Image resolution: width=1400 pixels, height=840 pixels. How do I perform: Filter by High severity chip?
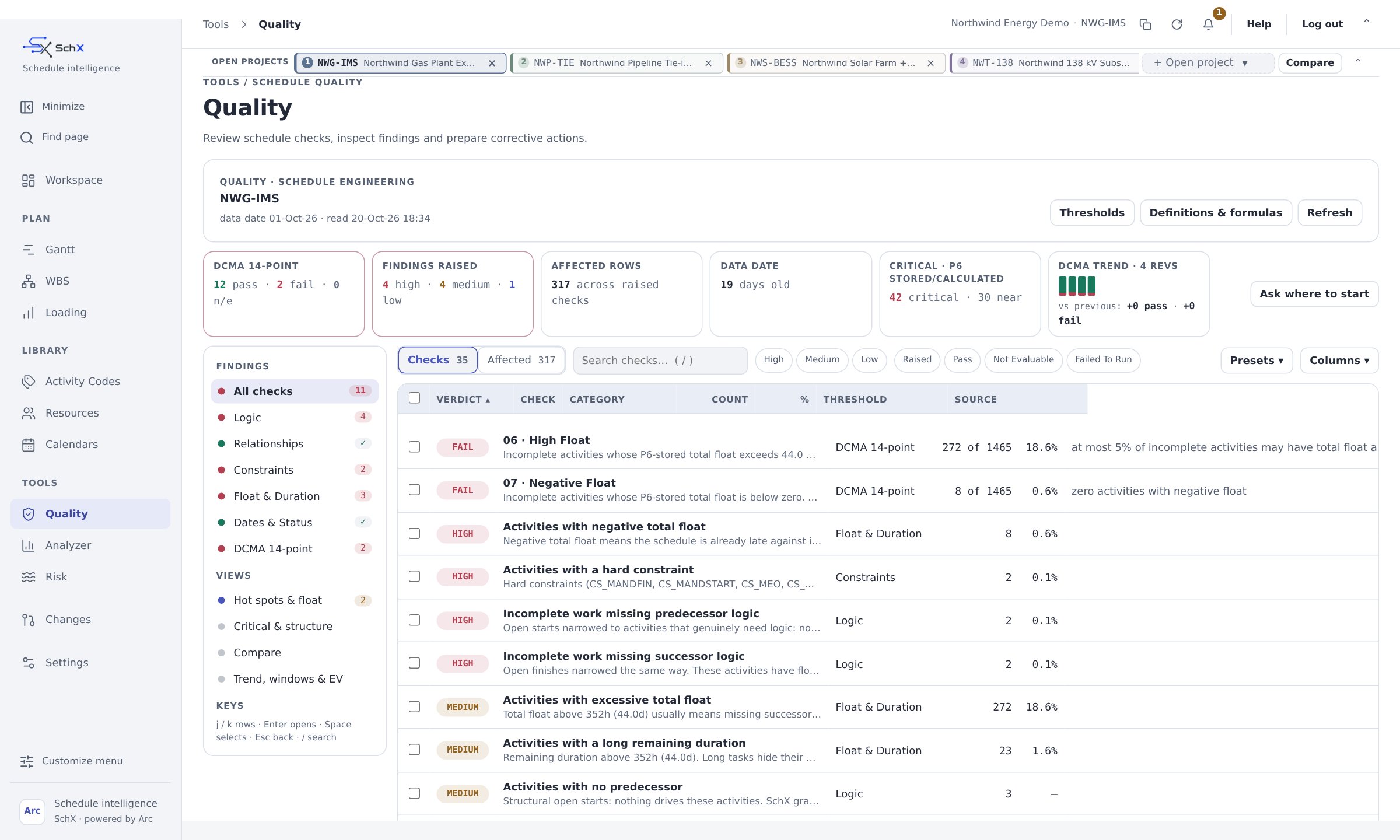(773, 360)
